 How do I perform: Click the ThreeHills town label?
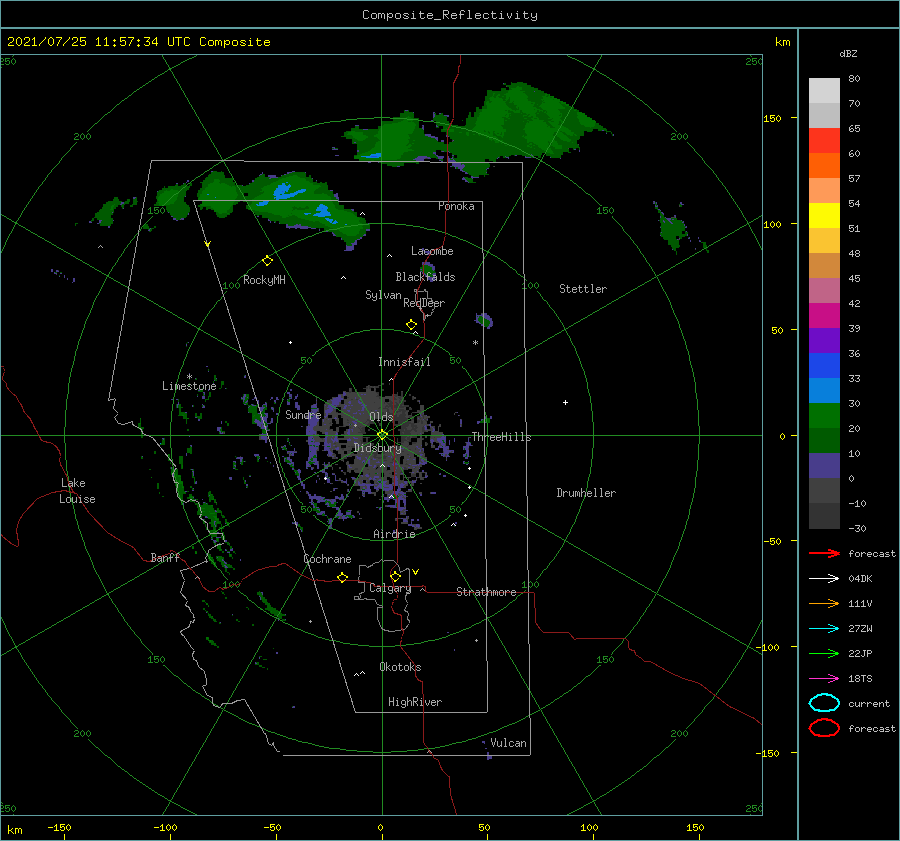point(501,437)
